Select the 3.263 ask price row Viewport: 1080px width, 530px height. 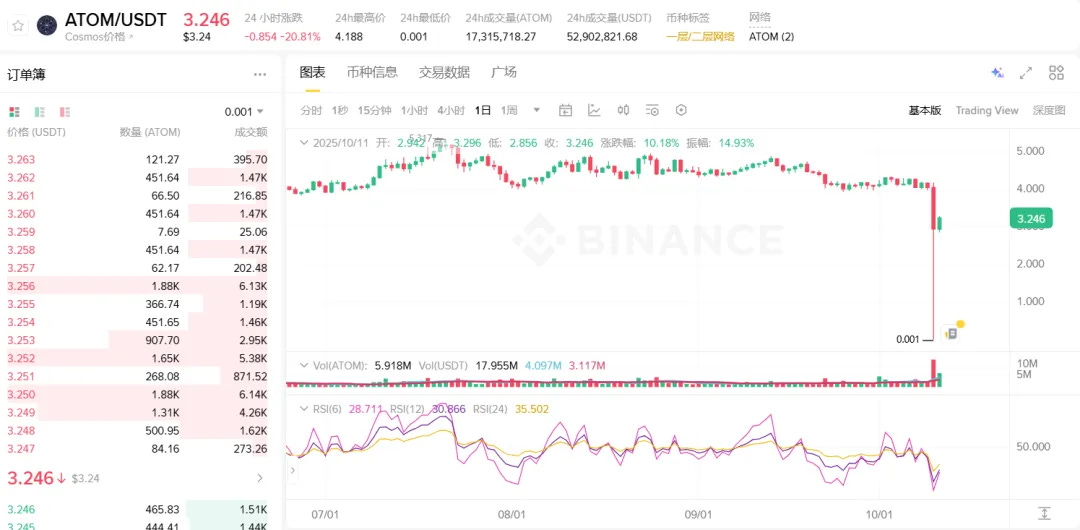(x=137, y=159)
